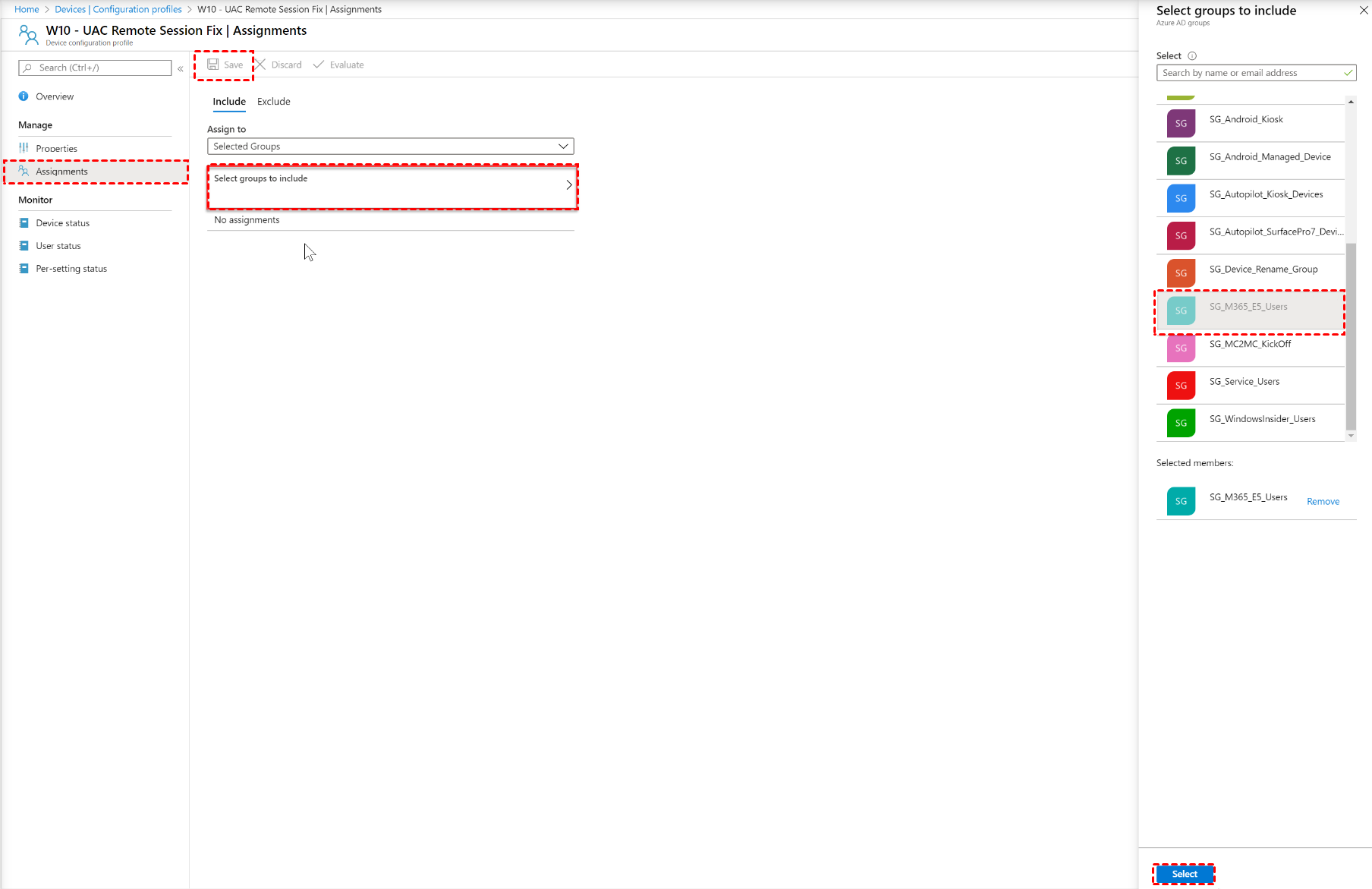The height and width of the screenshot is (889, 1372).
Task: Click the blue Select button
Action: [x=1184, y=874]
